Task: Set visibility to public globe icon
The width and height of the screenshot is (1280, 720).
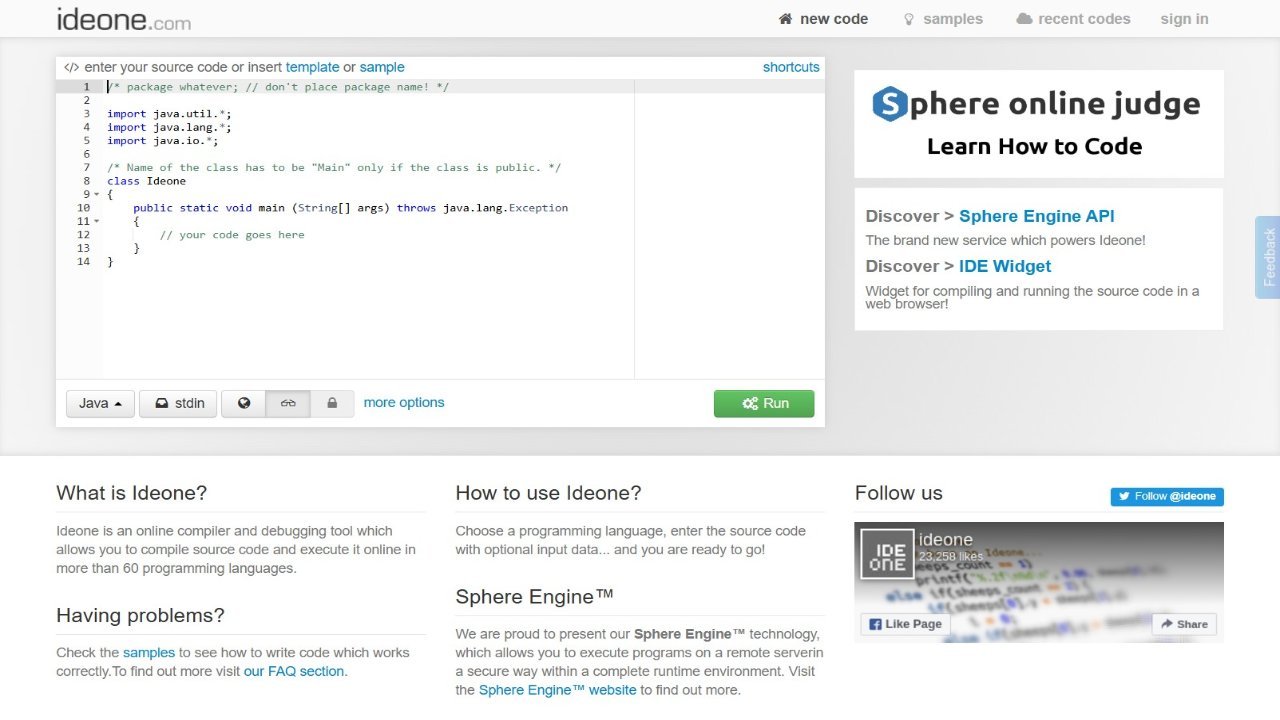Action: [x=244, y=403]
